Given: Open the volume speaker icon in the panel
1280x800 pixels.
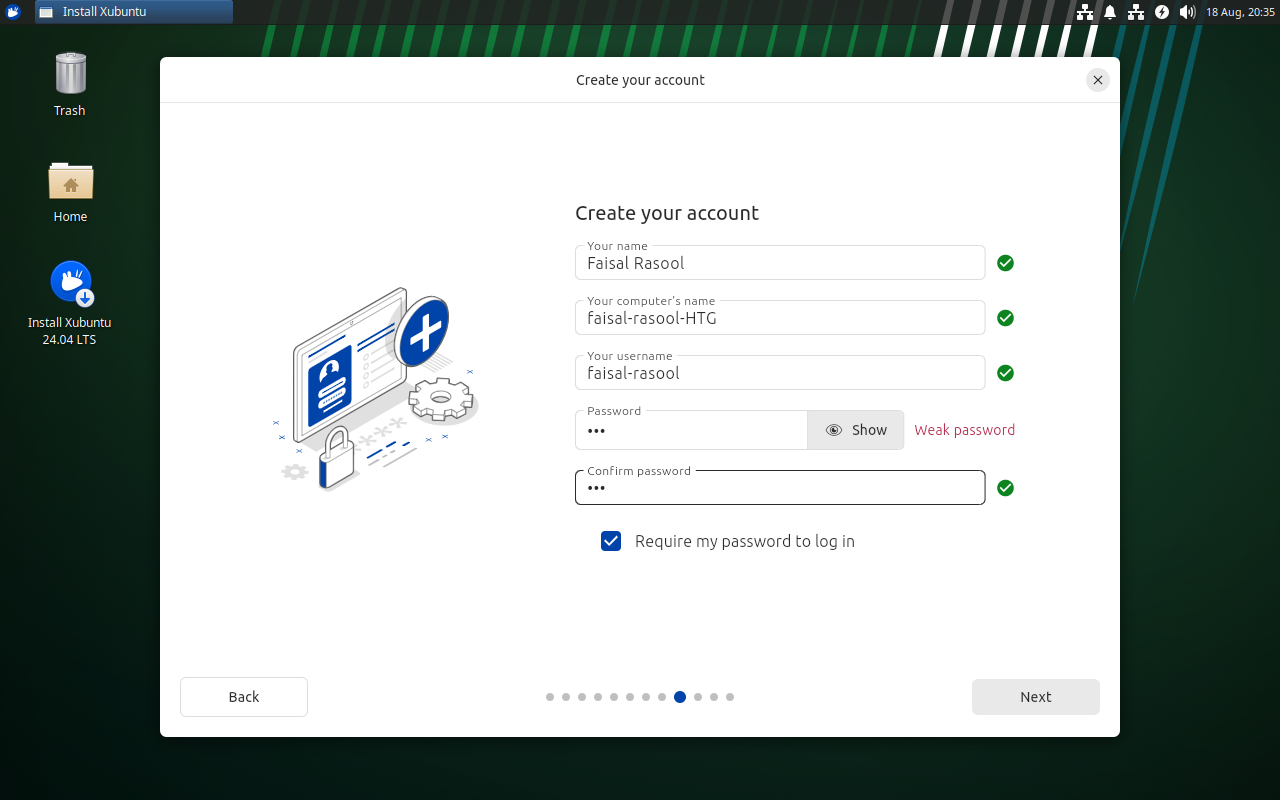Looking at the screenshot, I should [1187, 12].
